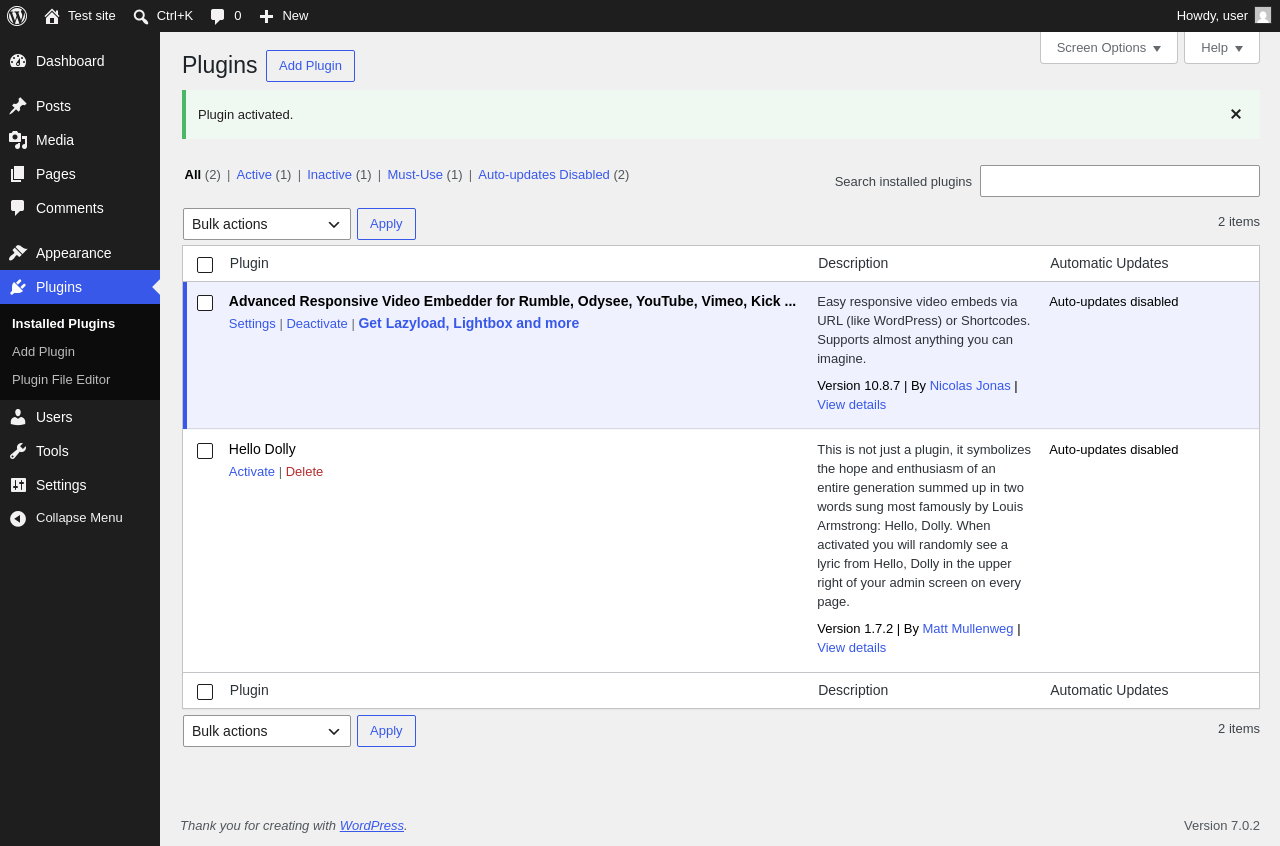View details for Hello Dolly plugin
1280x846 pixels.
pos(851,647)
